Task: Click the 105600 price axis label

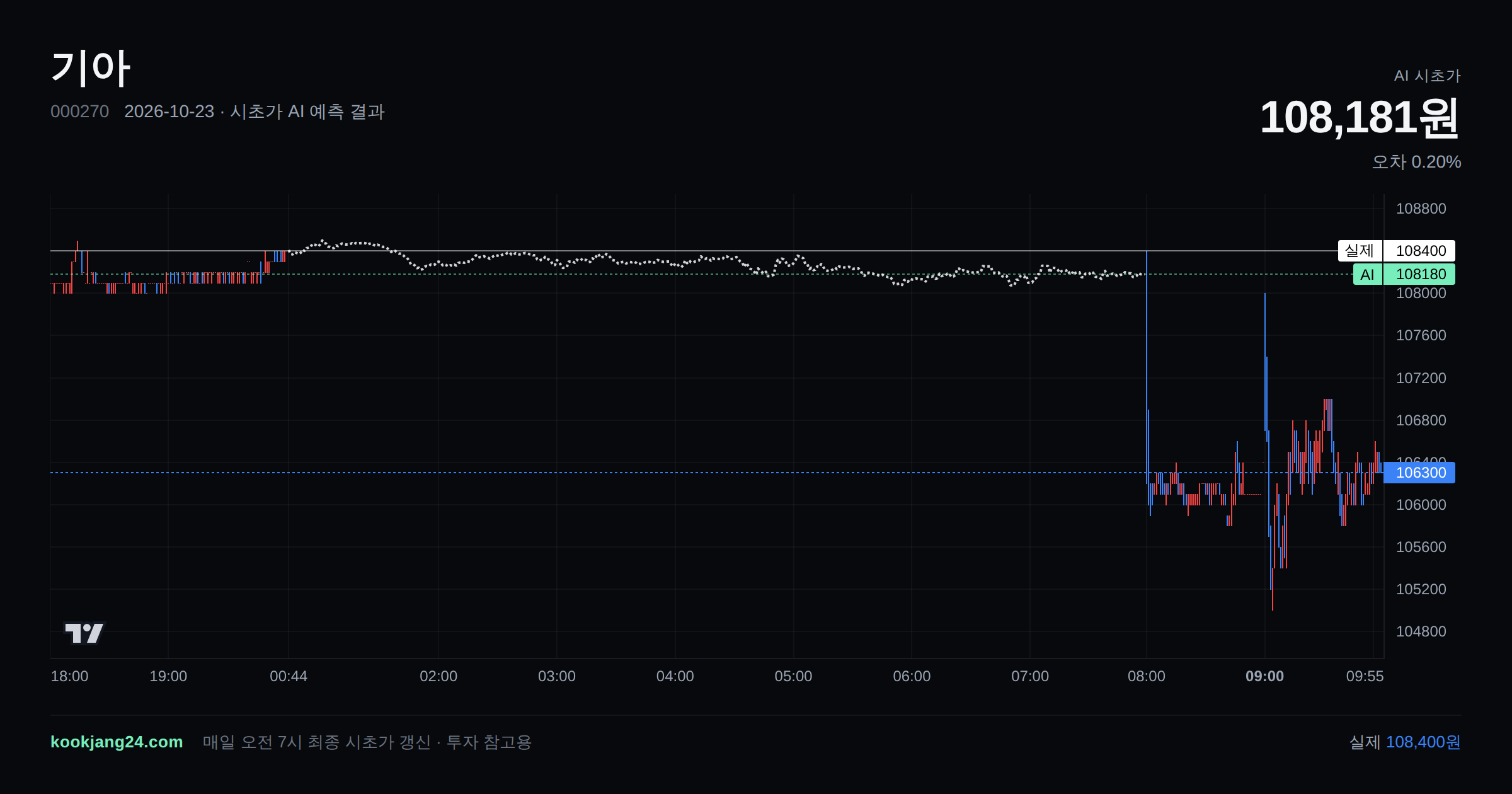Action: (1421, 547)
